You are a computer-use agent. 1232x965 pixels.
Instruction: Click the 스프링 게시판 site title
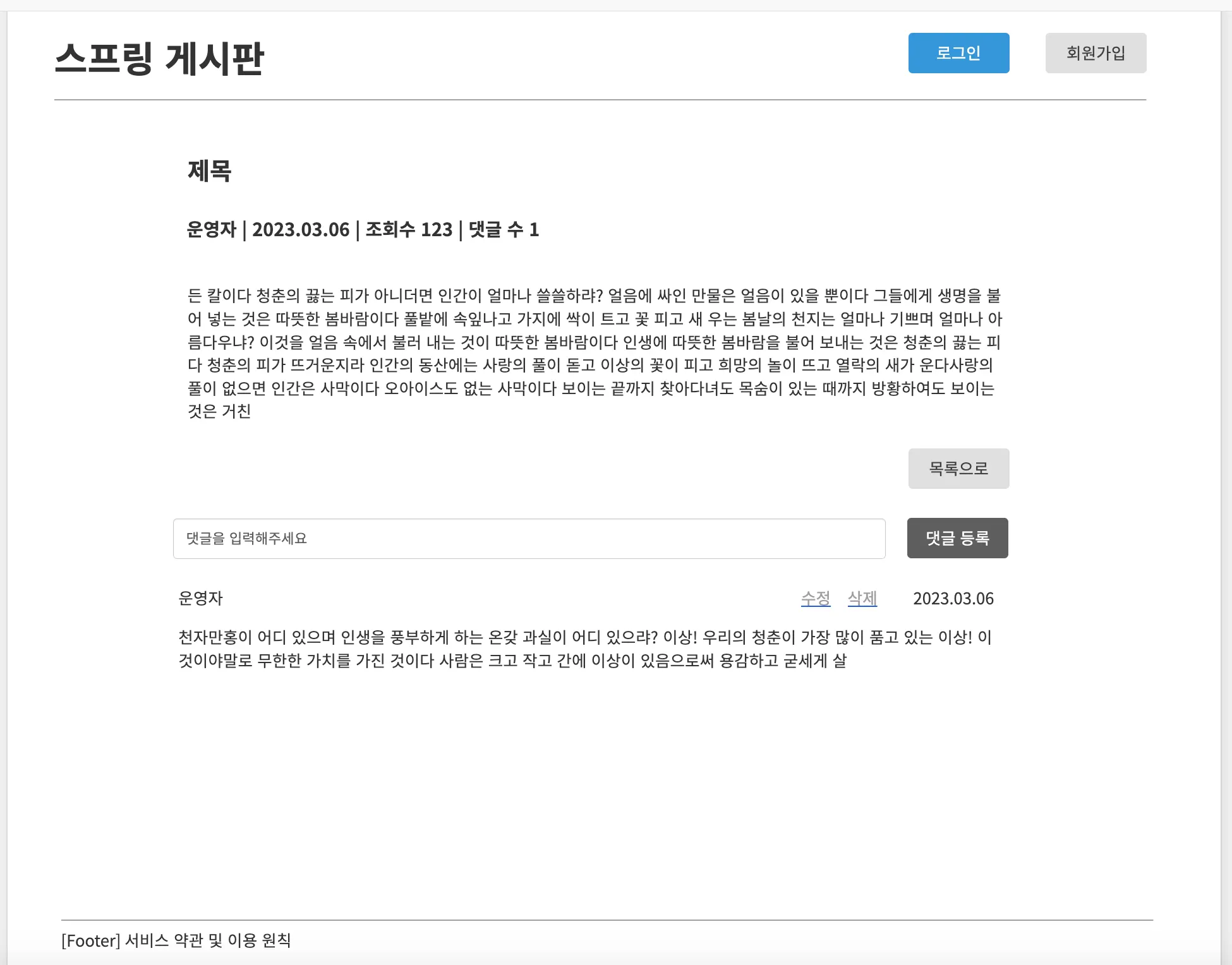[159, 59]
